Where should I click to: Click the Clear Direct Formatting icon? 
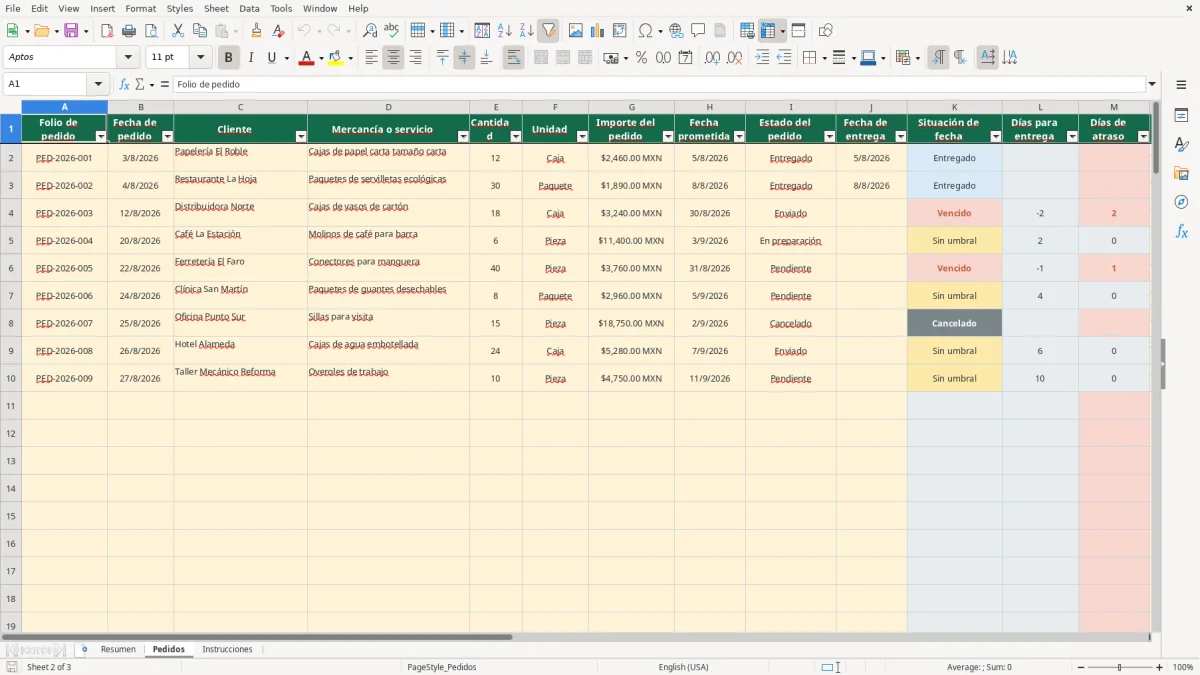pyautogui.click(x=279, y=31)
